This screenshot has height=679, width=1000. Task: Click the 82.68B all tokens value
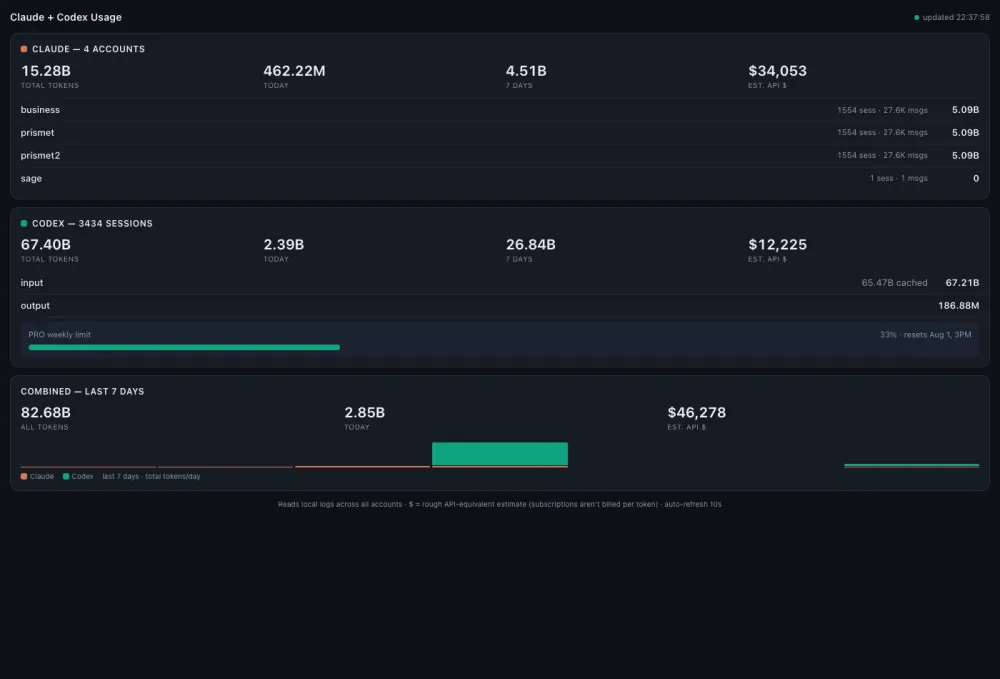[x=46, y=413]
